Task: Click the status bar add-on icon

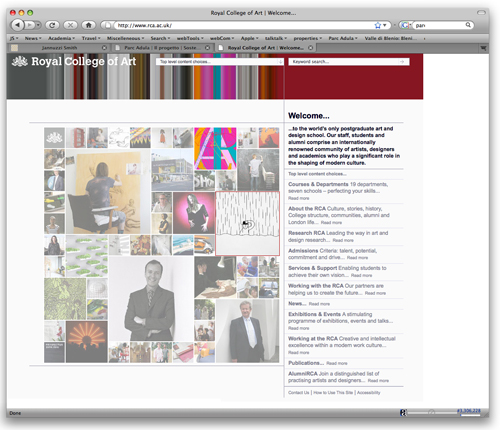Action: 403,413
